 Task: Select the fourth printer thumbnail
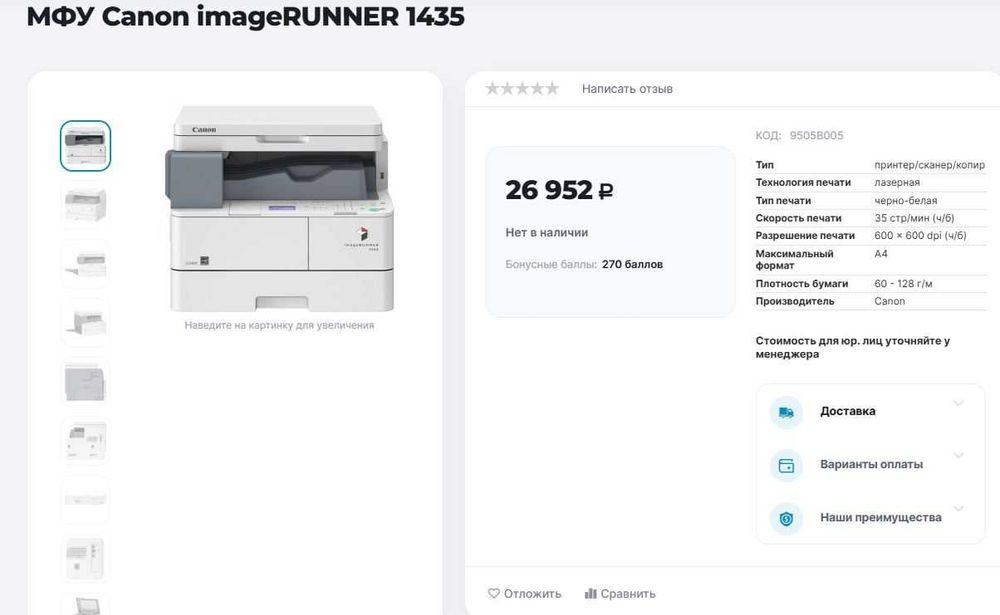coord(85,322)
